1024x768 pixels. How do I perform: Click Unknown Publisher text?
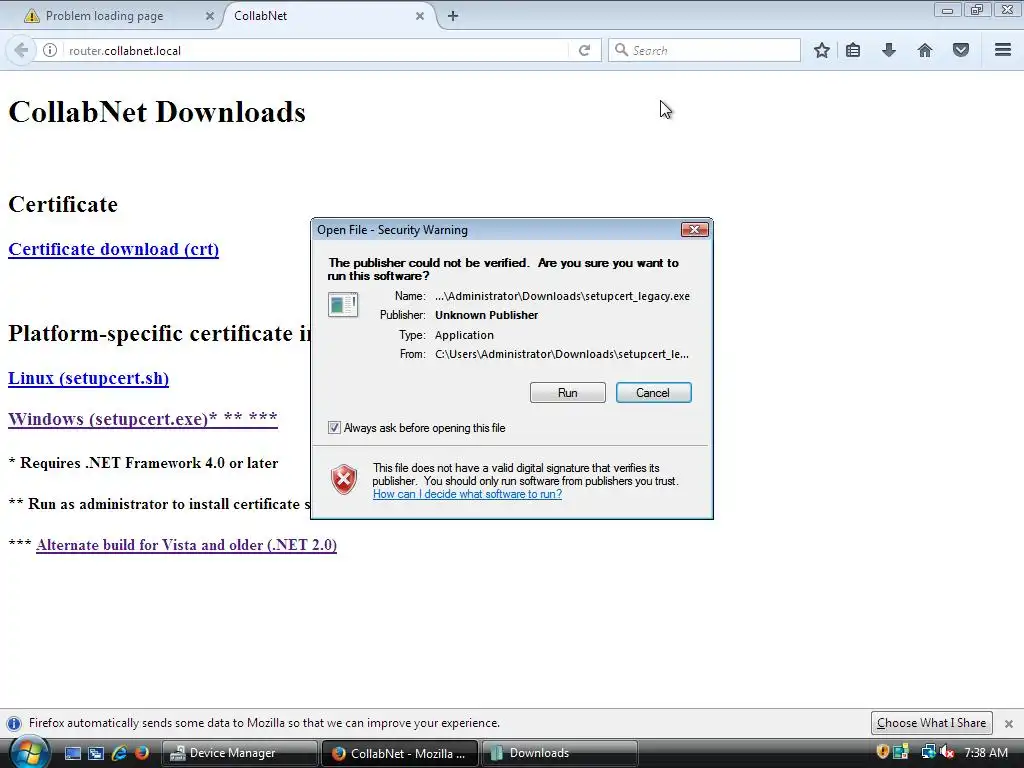click(x=487, y=315)
